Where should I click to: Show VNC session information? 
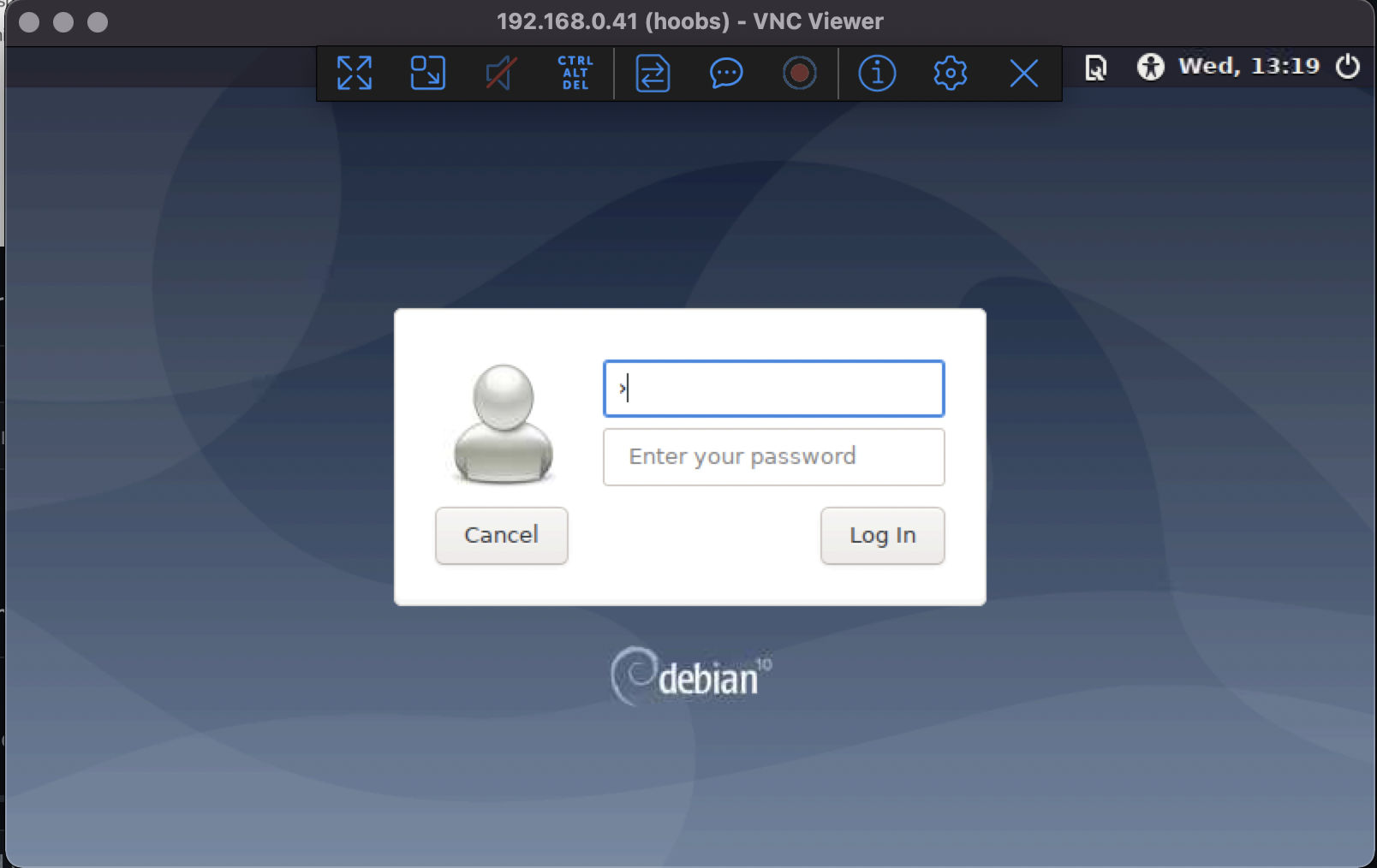coord(875,74)
